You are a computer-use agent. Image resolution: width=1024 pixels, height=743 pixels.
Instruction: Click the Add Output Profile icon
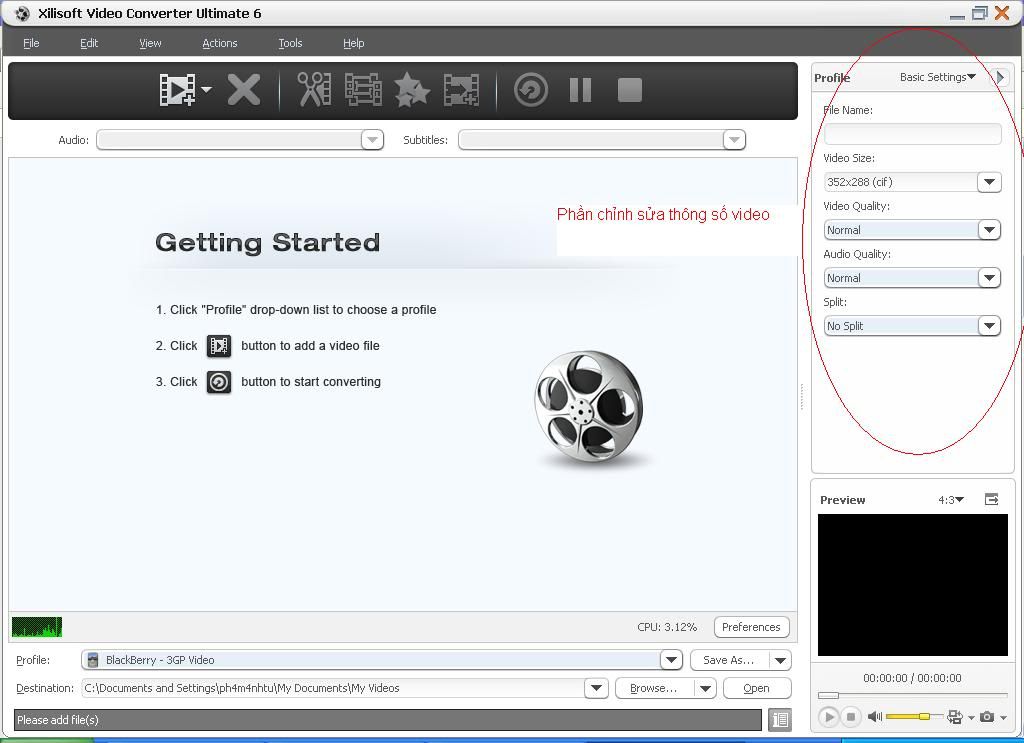pos(461,89)
